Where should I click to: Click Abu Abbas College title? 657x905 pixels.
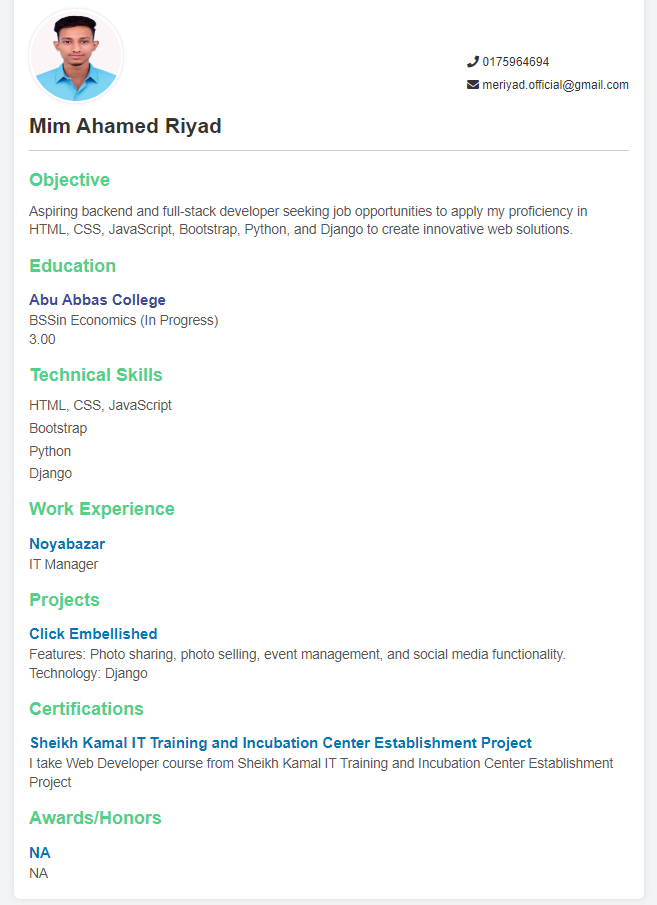pos(97,300)
